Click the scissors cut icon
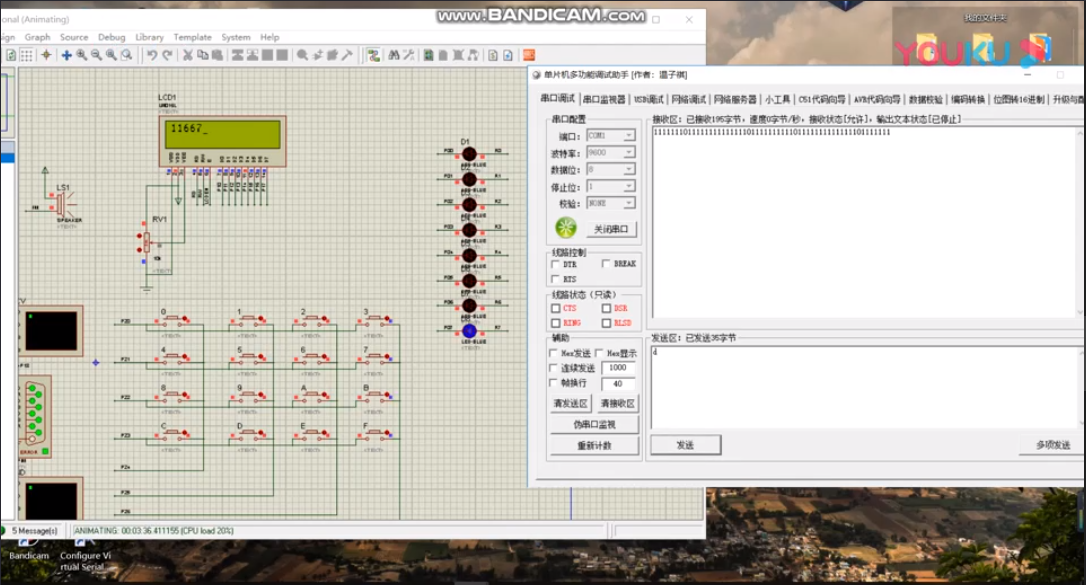1086x585 pixels. click(188, 55)
